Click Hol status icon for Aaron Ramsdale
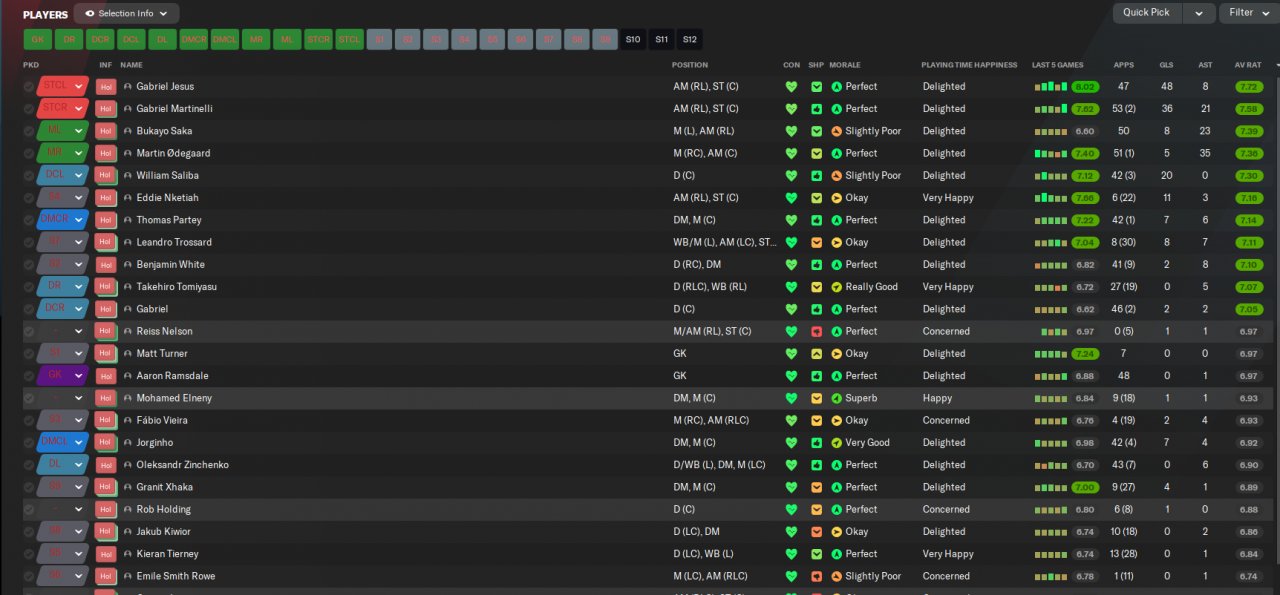The image size is (1280, 595). pyautogui.click(x=106, y=376)
